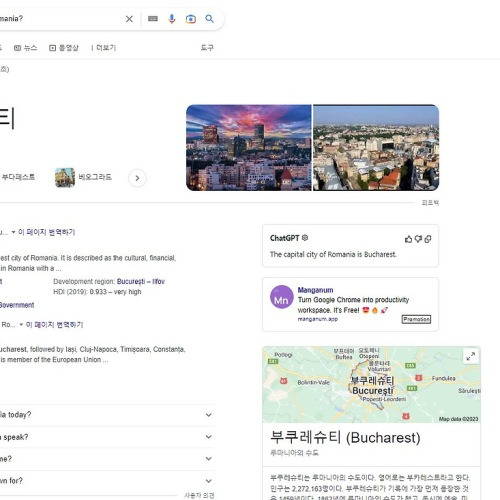Select the 베오그라드 related city label
Screen dimensions: 500x500
click(x=95, y=177)
